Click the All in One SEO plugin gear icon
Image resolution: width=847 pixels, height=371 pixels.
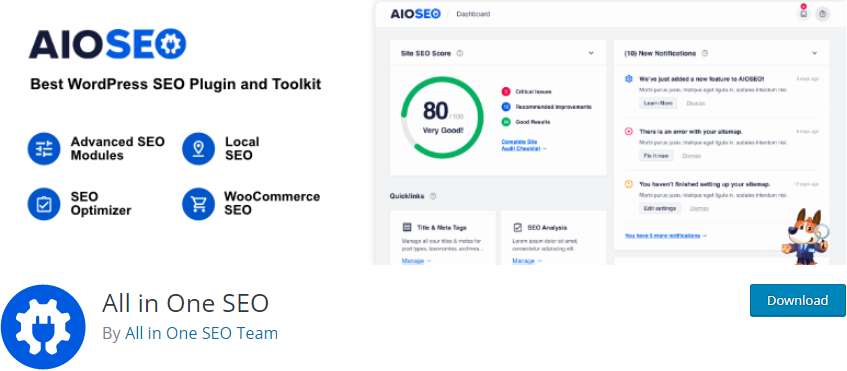coord(43,327)
